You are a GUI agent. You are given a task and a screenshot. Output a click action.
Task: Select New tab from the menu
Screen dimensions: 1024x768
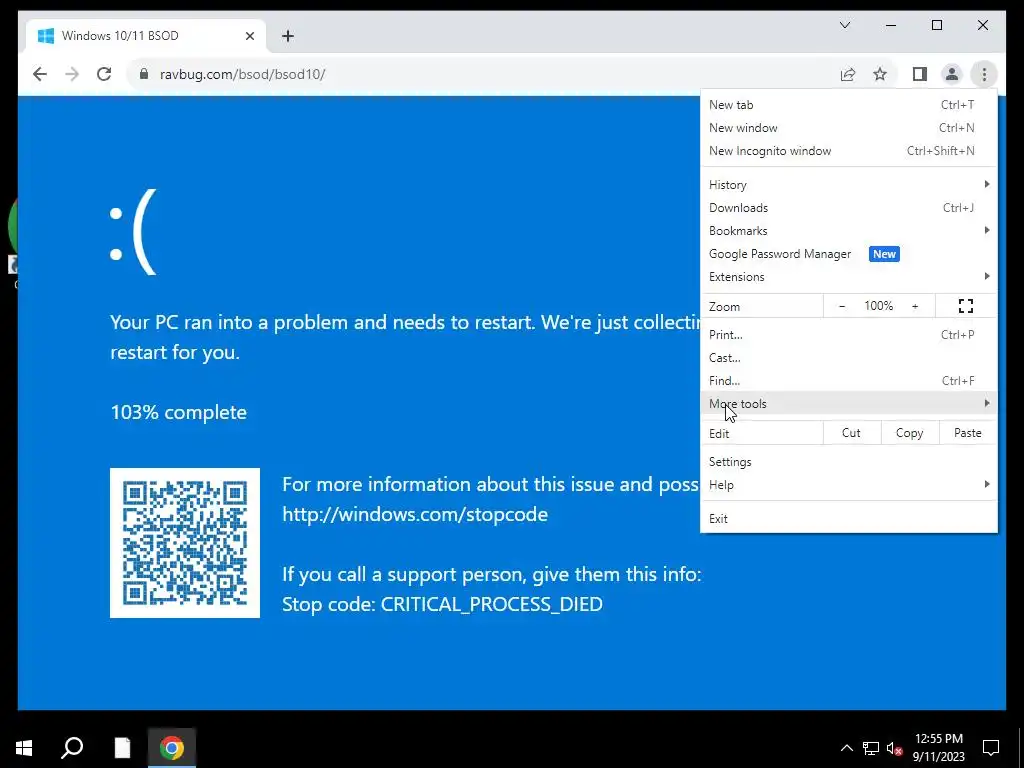click(848, 104)
